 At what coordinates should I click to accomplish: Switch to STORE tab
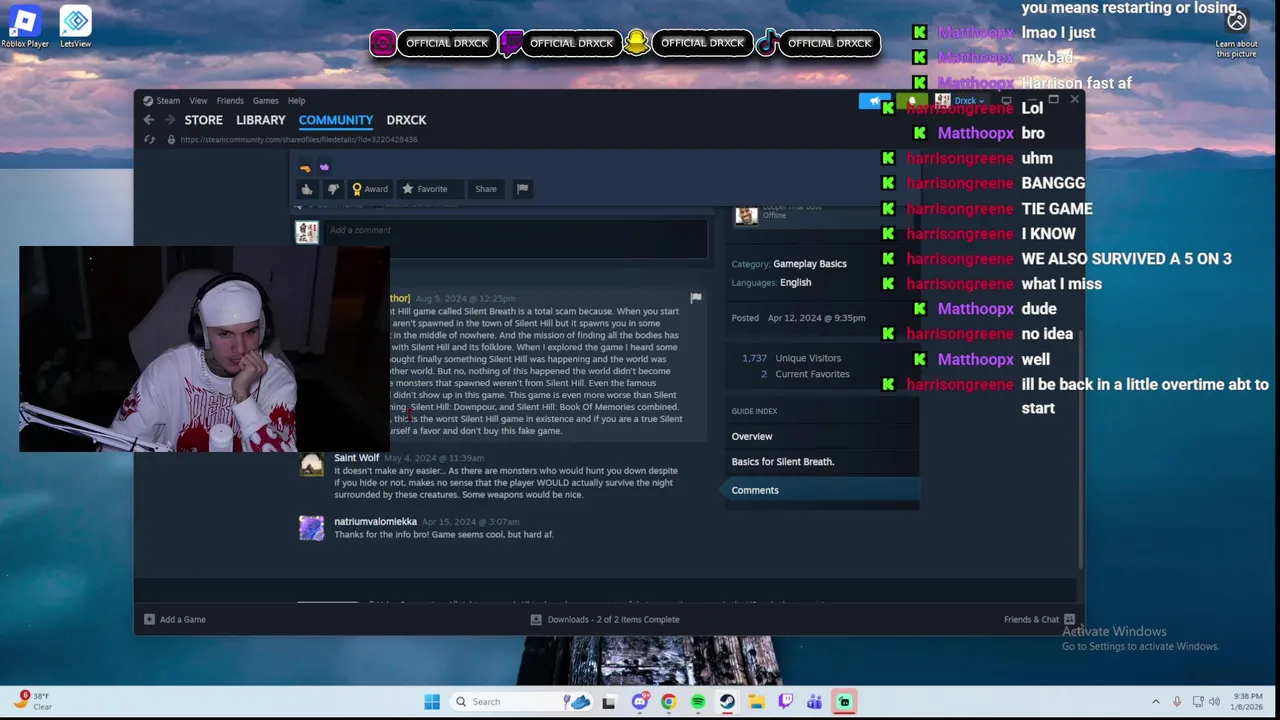pyautogui.click(x=204, y=120)
